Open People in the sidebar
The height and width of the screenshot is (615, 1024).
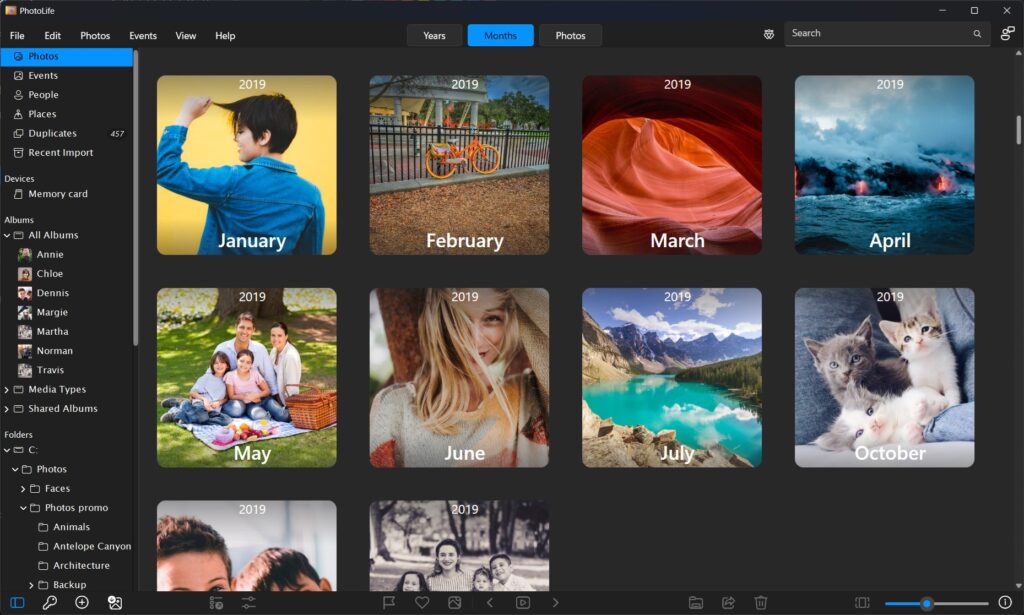click(66, 95)
